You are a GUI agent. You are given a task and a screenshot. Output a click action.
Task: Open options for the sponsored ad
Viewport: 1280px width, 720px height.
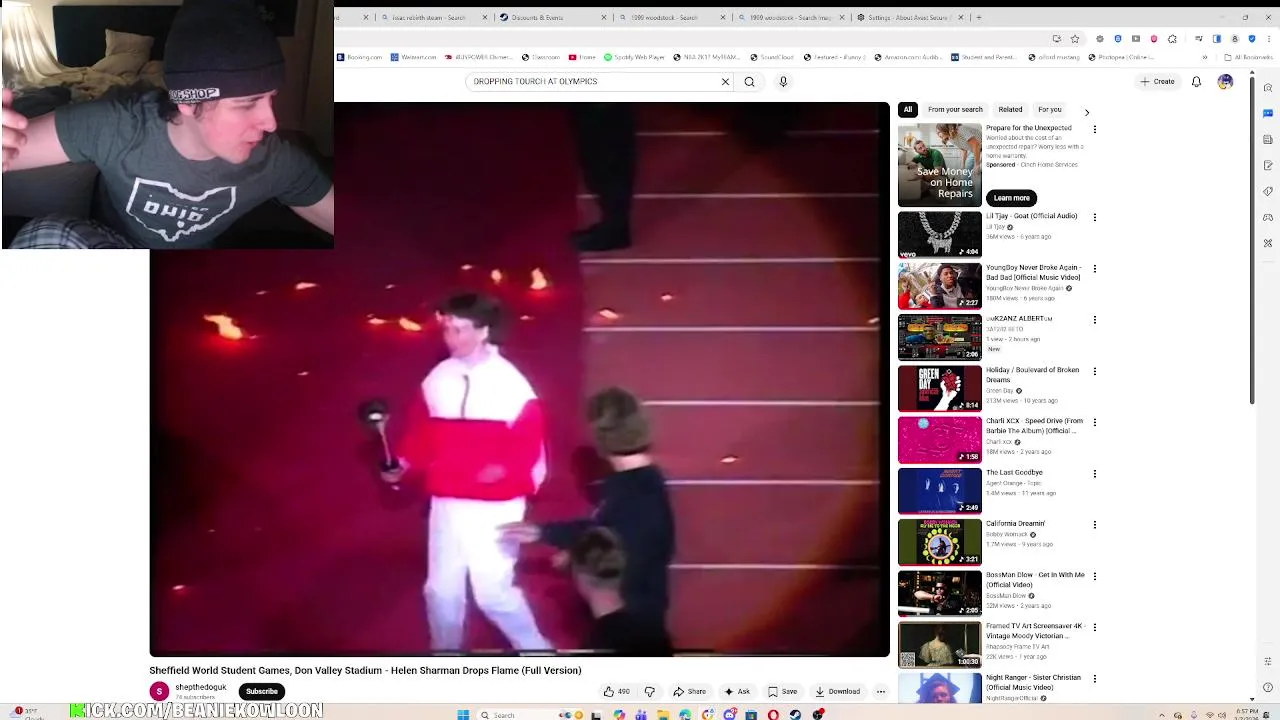tap(1095, 129)
